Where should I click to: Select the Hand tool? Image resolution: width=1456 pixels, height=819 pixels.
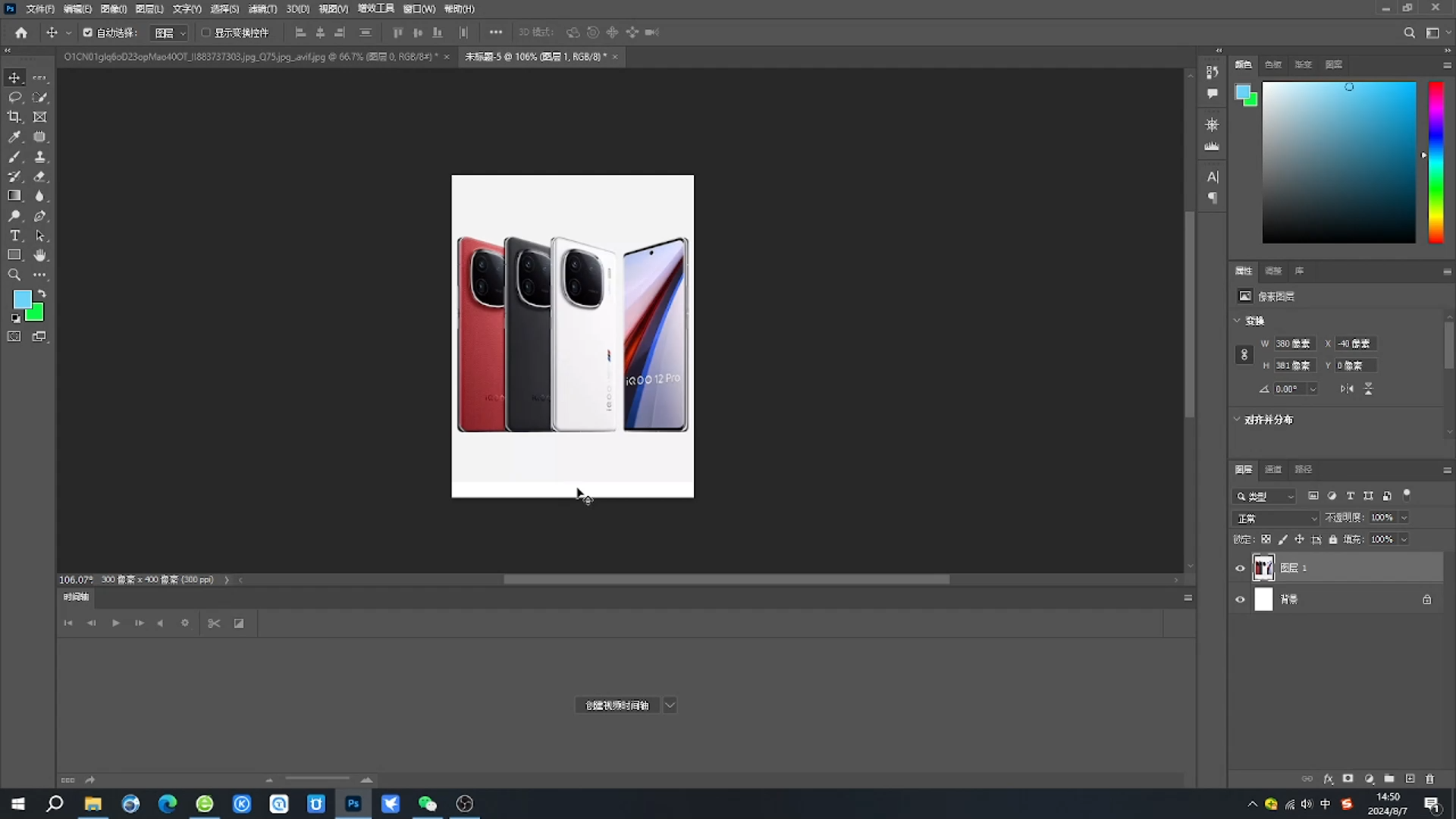40,256
